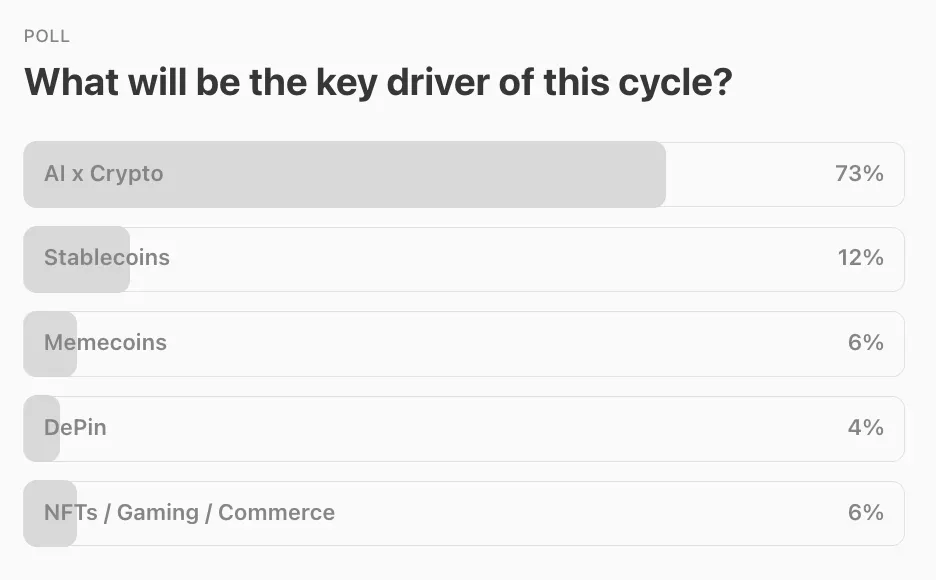Vote for the AI x Crypto option
Viewport: 936px width, 580px height.
click(464, 174)
